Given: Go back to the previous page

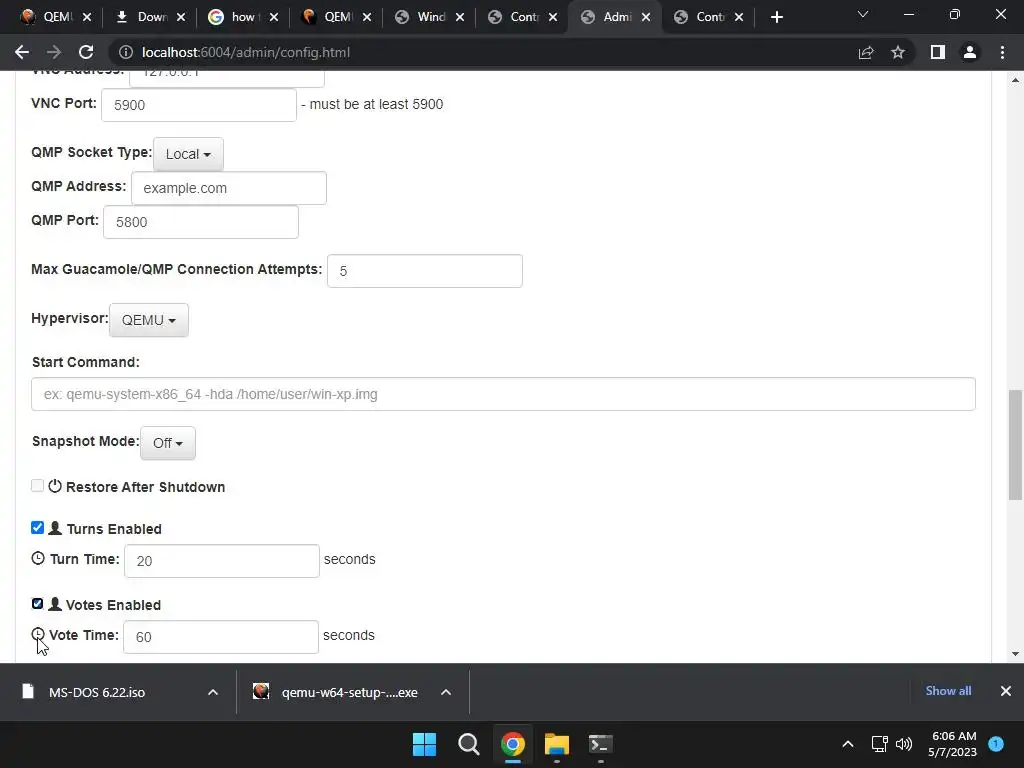Looking at the screenshot, I should click(22, 52).
